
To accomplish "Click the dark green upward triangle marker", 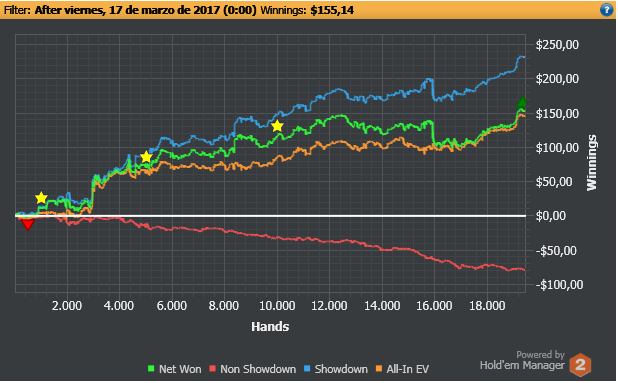I will (x=522, y=102).
